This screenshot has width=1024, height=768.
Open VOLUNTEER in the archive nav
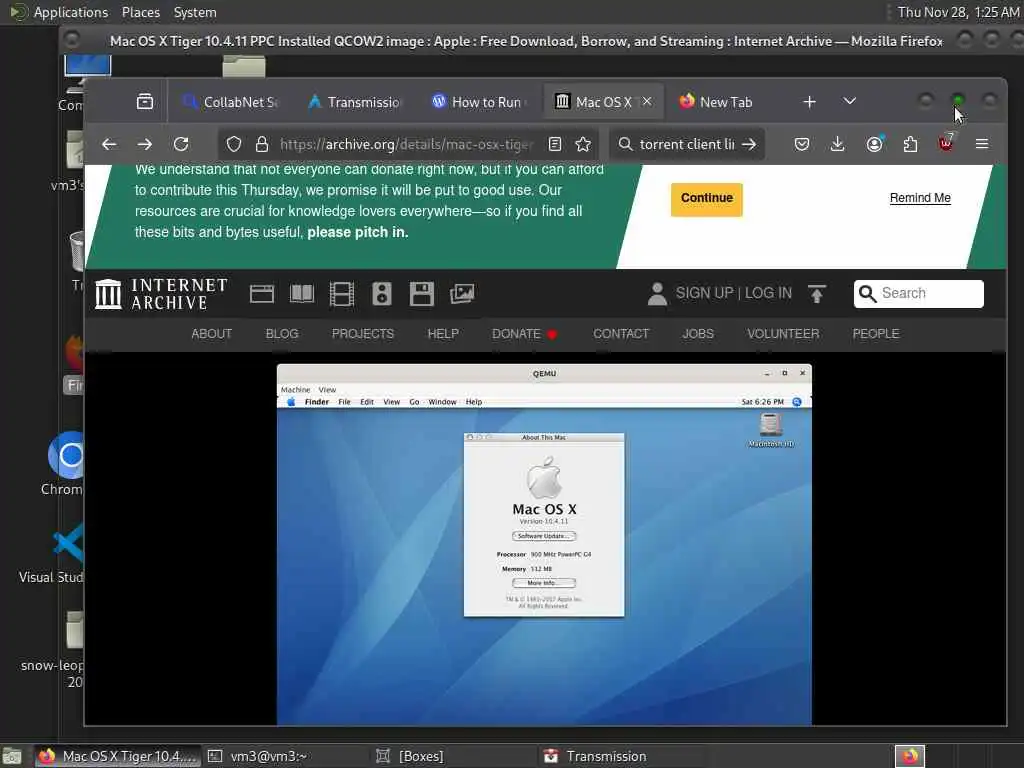(783, 334)
